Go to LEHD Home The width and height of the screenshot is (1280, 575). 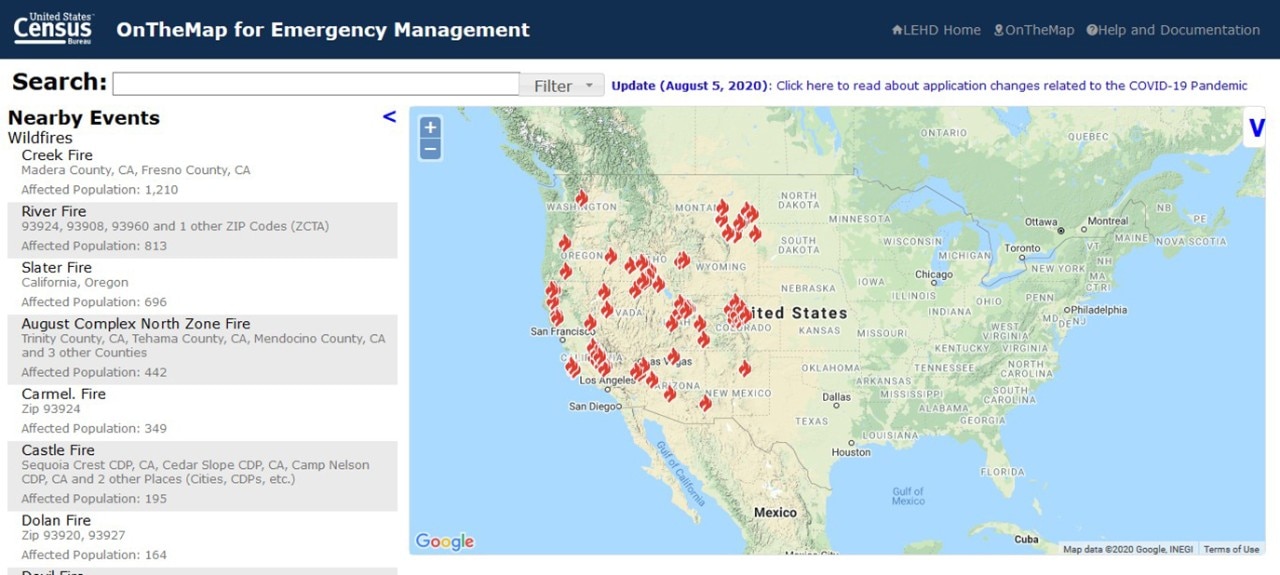[x=936, y=30]
